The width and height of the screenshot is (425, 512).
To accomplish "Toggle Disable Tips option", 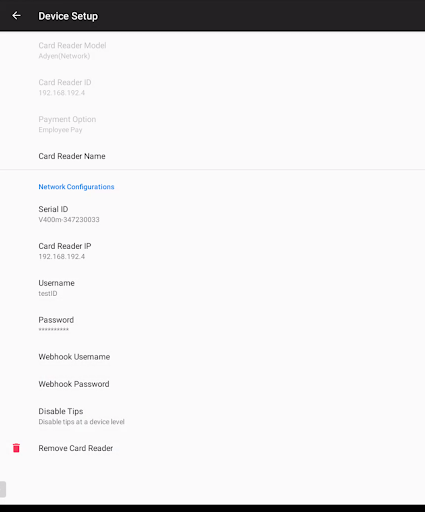I will click(212, 416).
